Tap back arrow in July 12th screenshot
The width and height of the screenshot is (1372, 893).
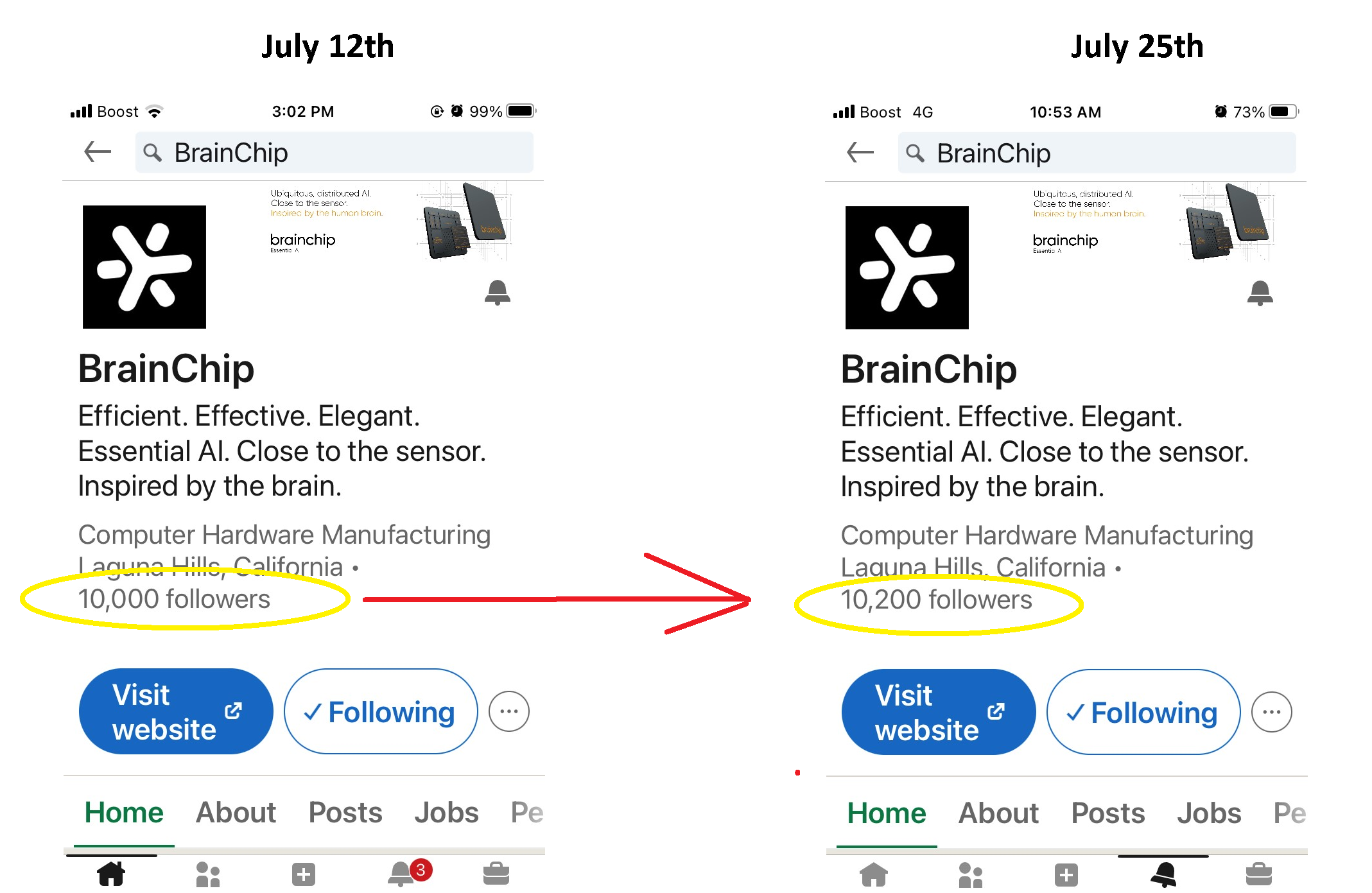pos(98,152)
